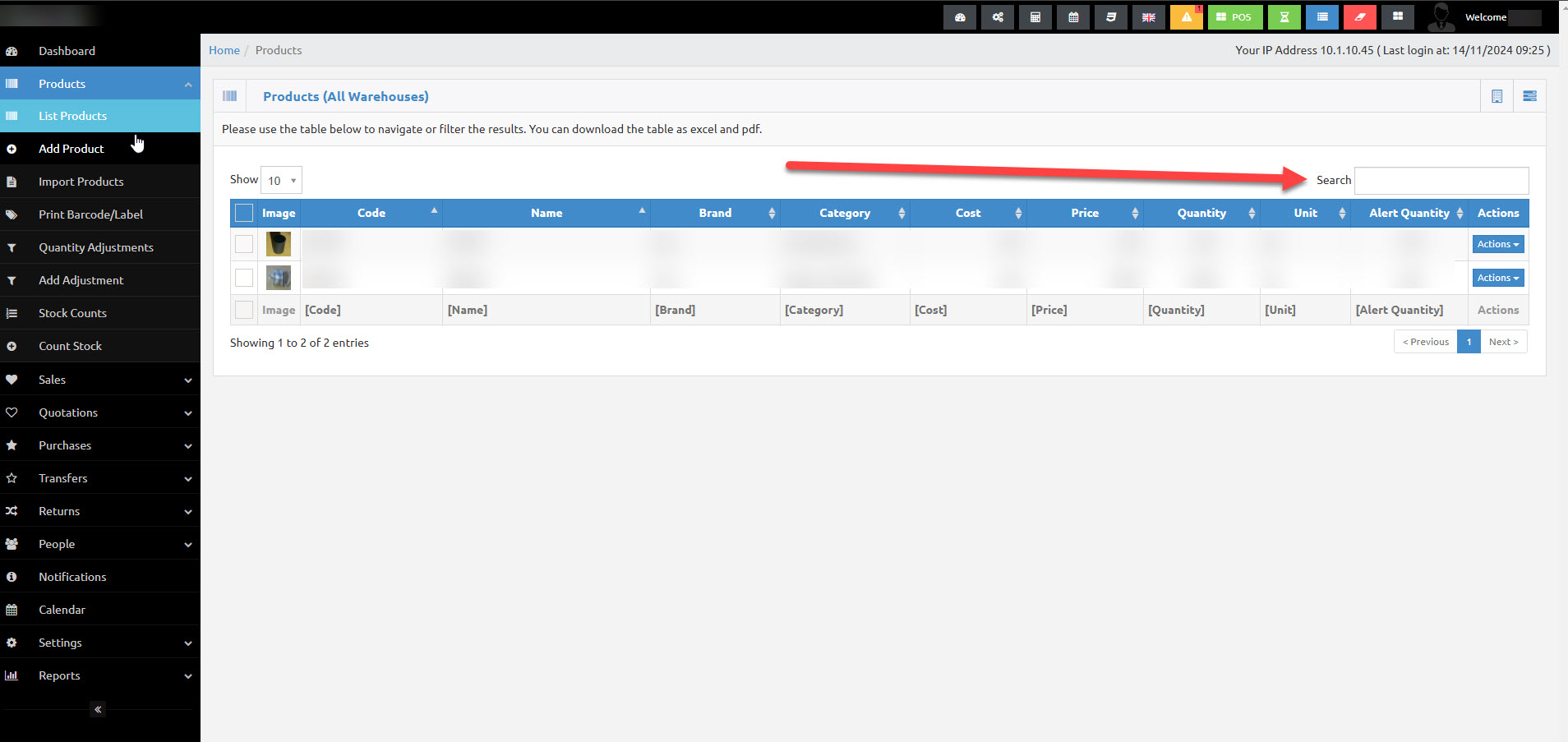This screenshot has width=1568, height=742.
Task: Open Actions dropdown for first product
Action: (x=1498, y=244)
